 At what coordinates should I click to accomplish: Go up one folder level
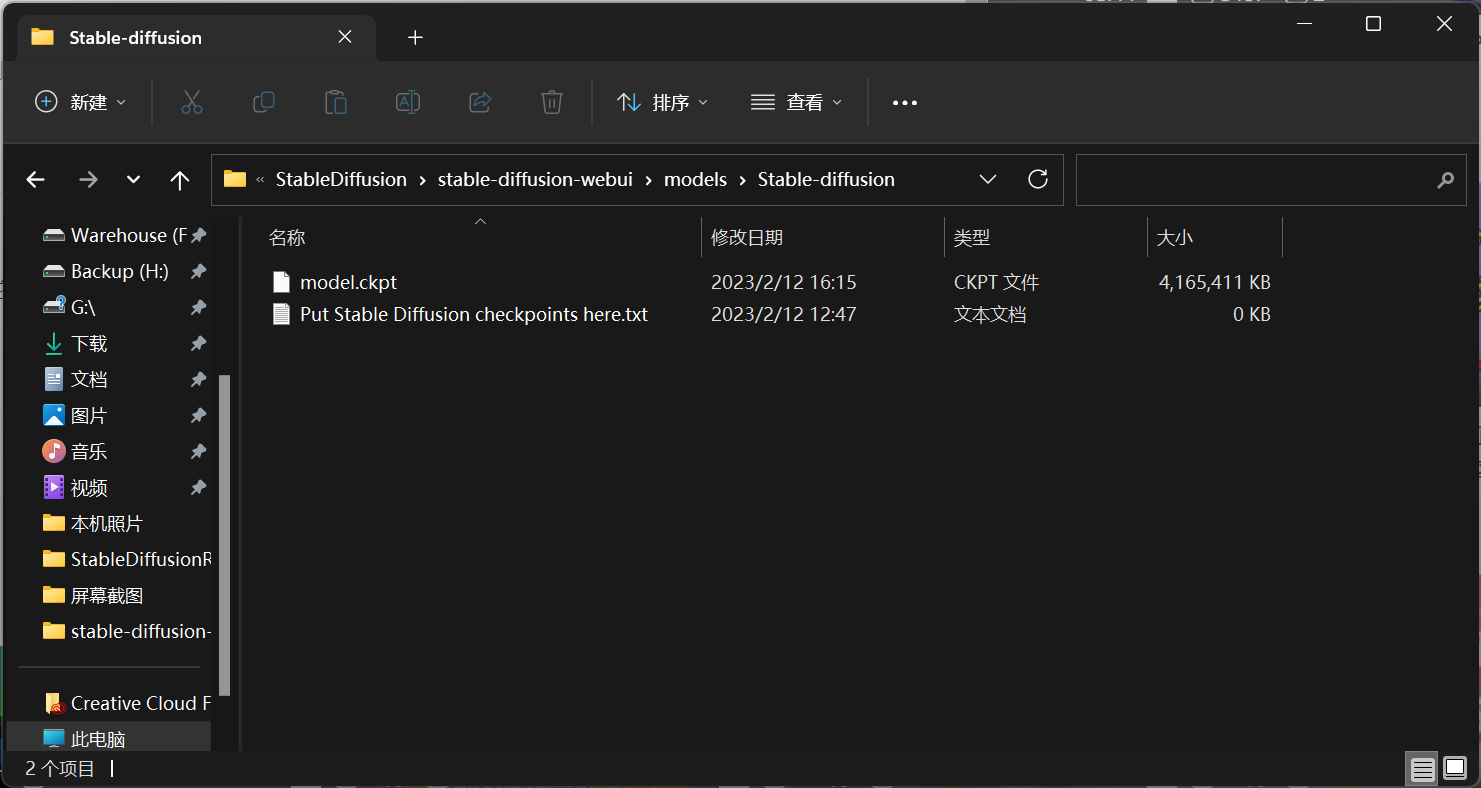click(x=180, y=180)
